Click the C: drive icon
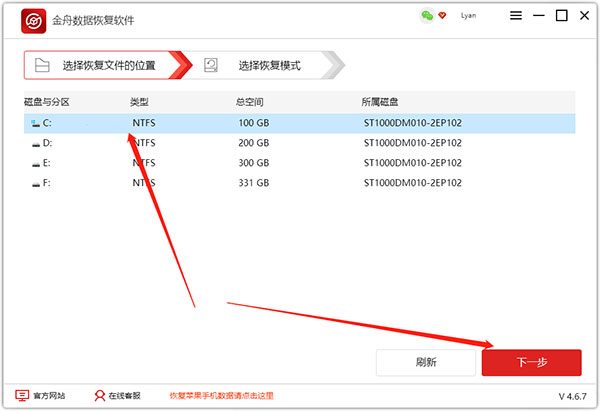This screenshot has height=411, width=600. point(36,123)
